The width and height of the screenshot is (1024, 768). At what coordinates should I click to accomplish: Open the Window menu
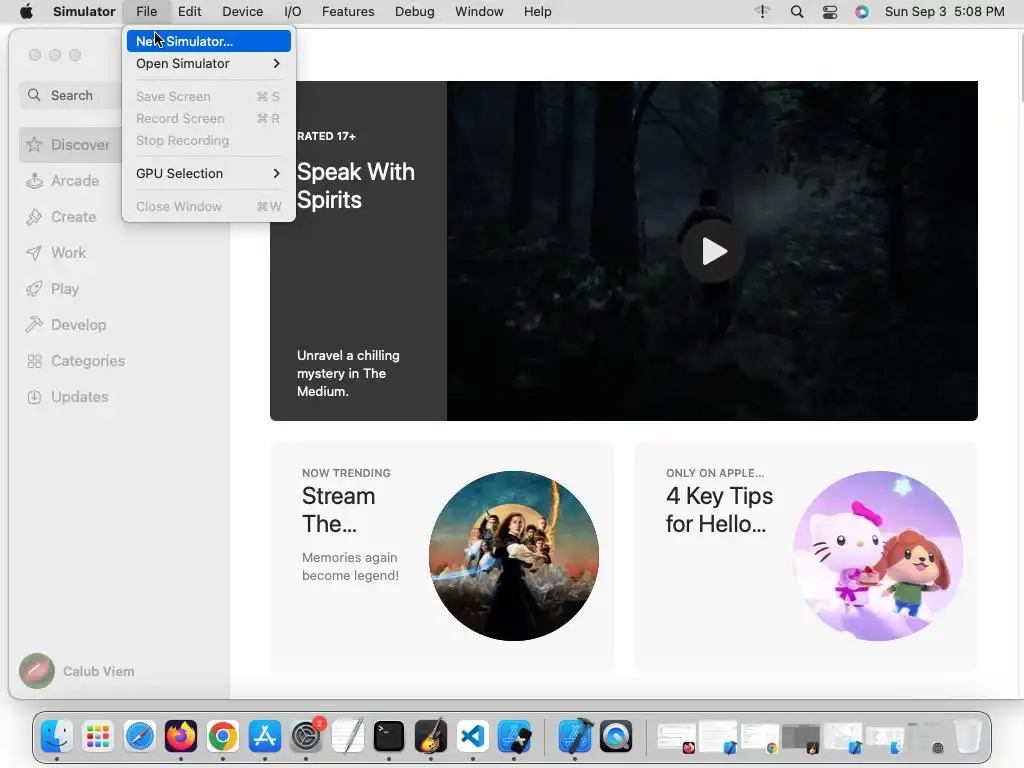479,12
